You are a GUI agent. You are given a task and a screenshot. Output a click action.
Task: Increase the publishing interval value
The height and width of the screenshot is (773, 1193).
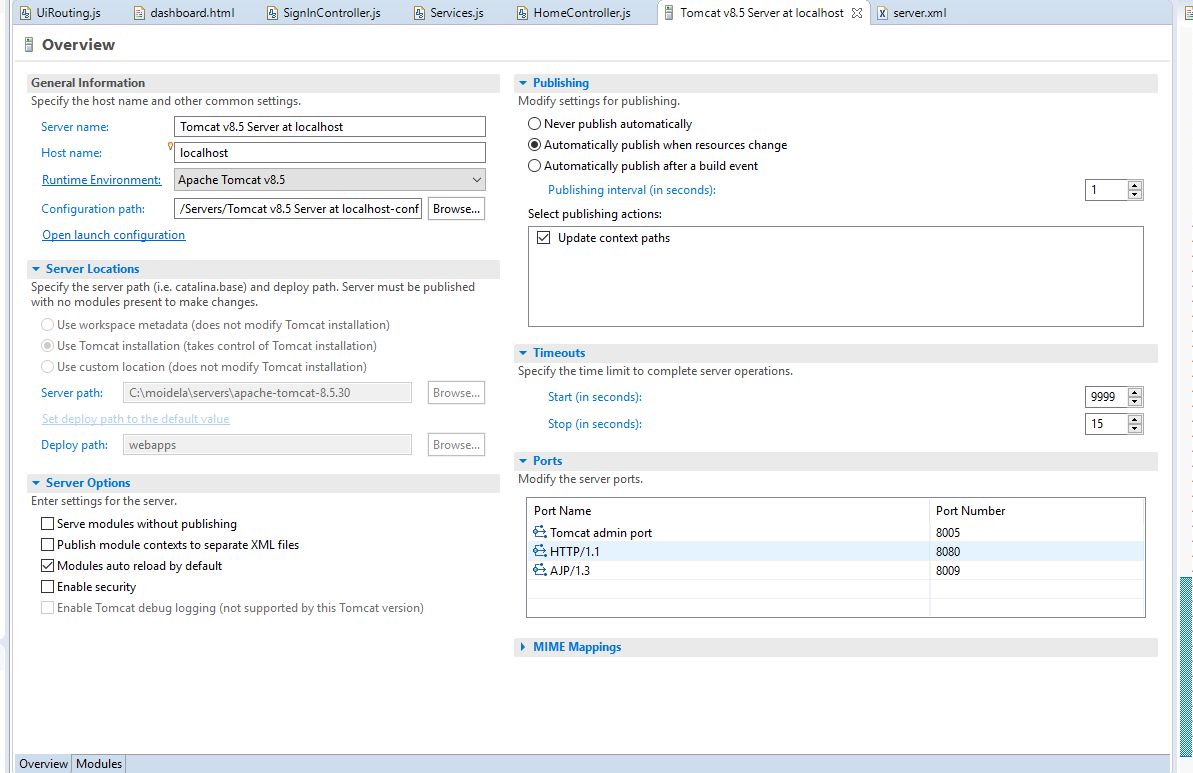[1135, 186]
